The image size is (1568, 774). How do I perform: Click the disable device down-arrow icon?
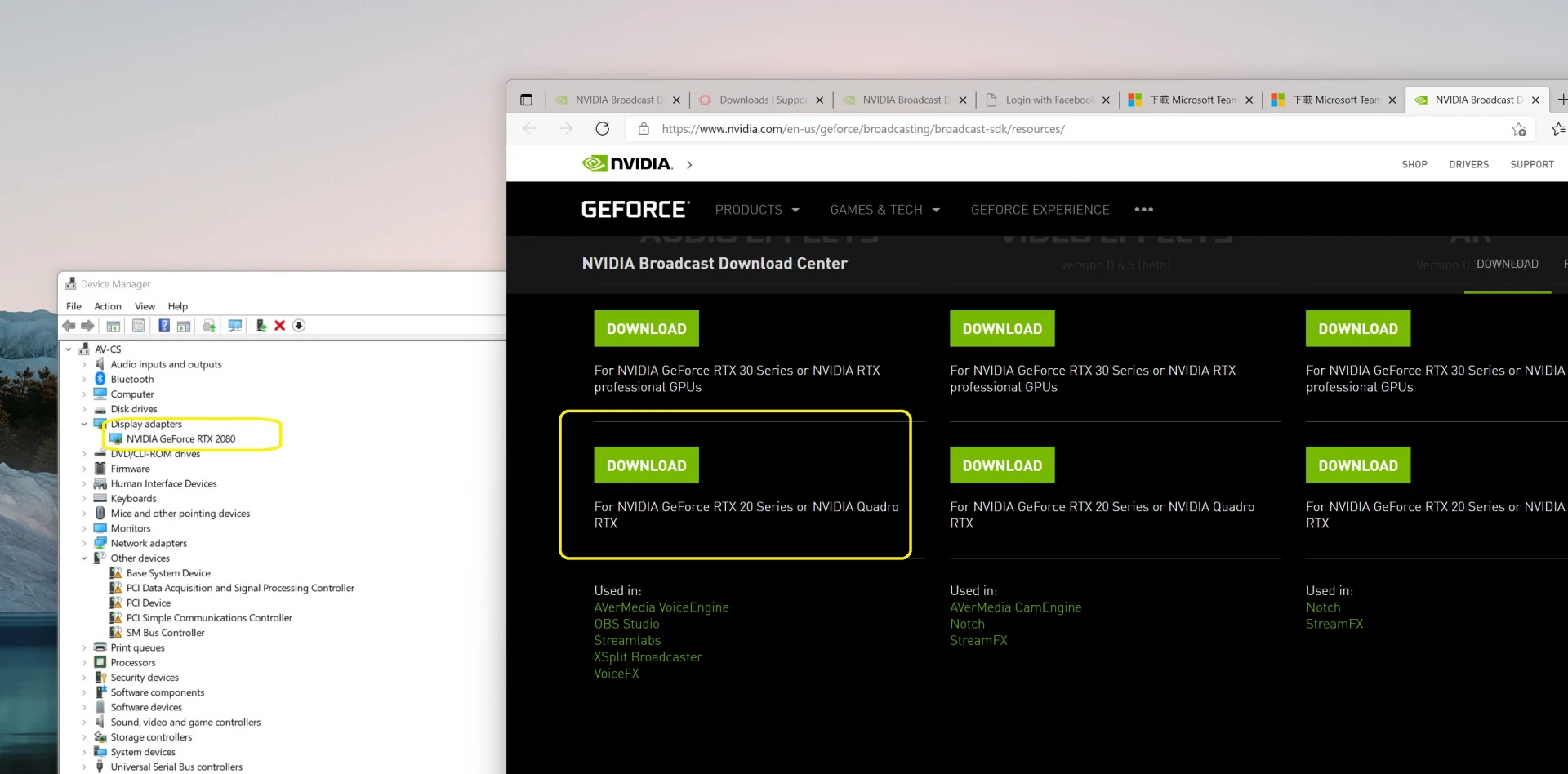coord(299,326)
